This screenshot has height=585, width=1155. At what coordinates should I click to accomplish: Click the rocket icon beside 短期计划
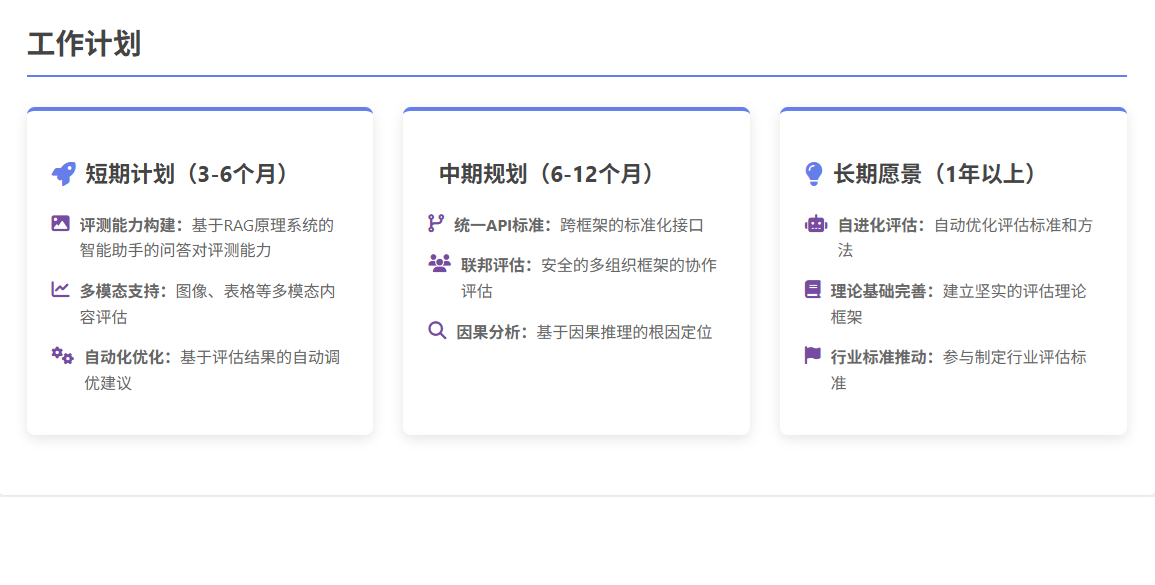(x=63, y=174)
